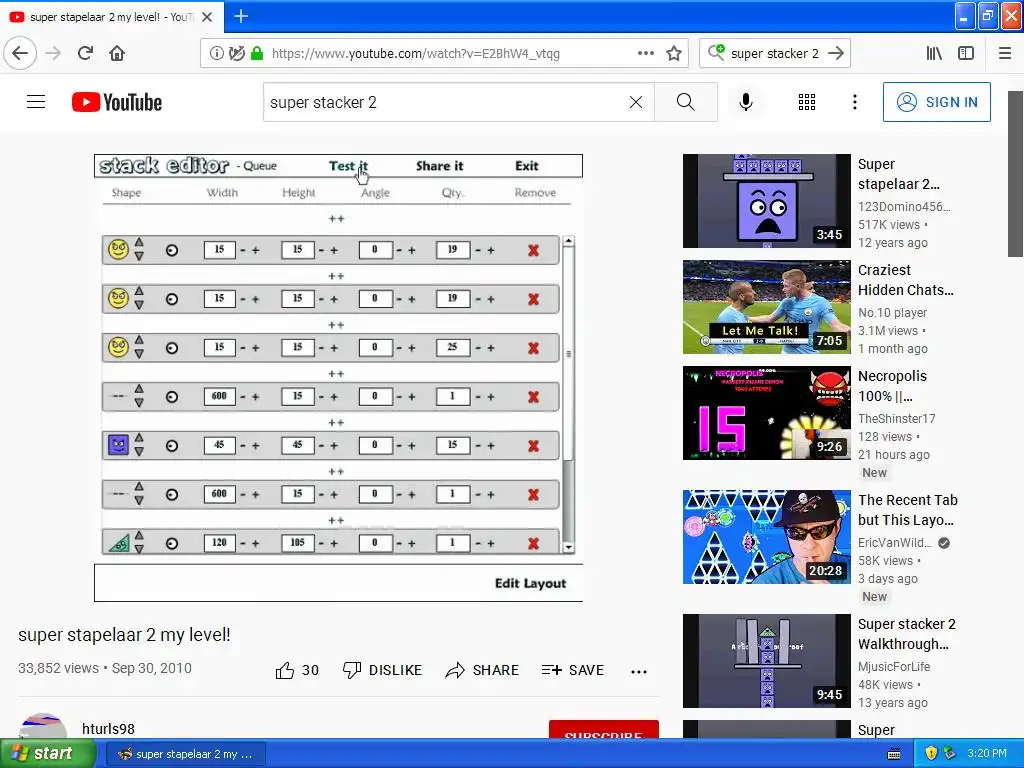Click the blue square shape icon
The width and height of the screenshot is (1024, 768).
click(118, 445)
